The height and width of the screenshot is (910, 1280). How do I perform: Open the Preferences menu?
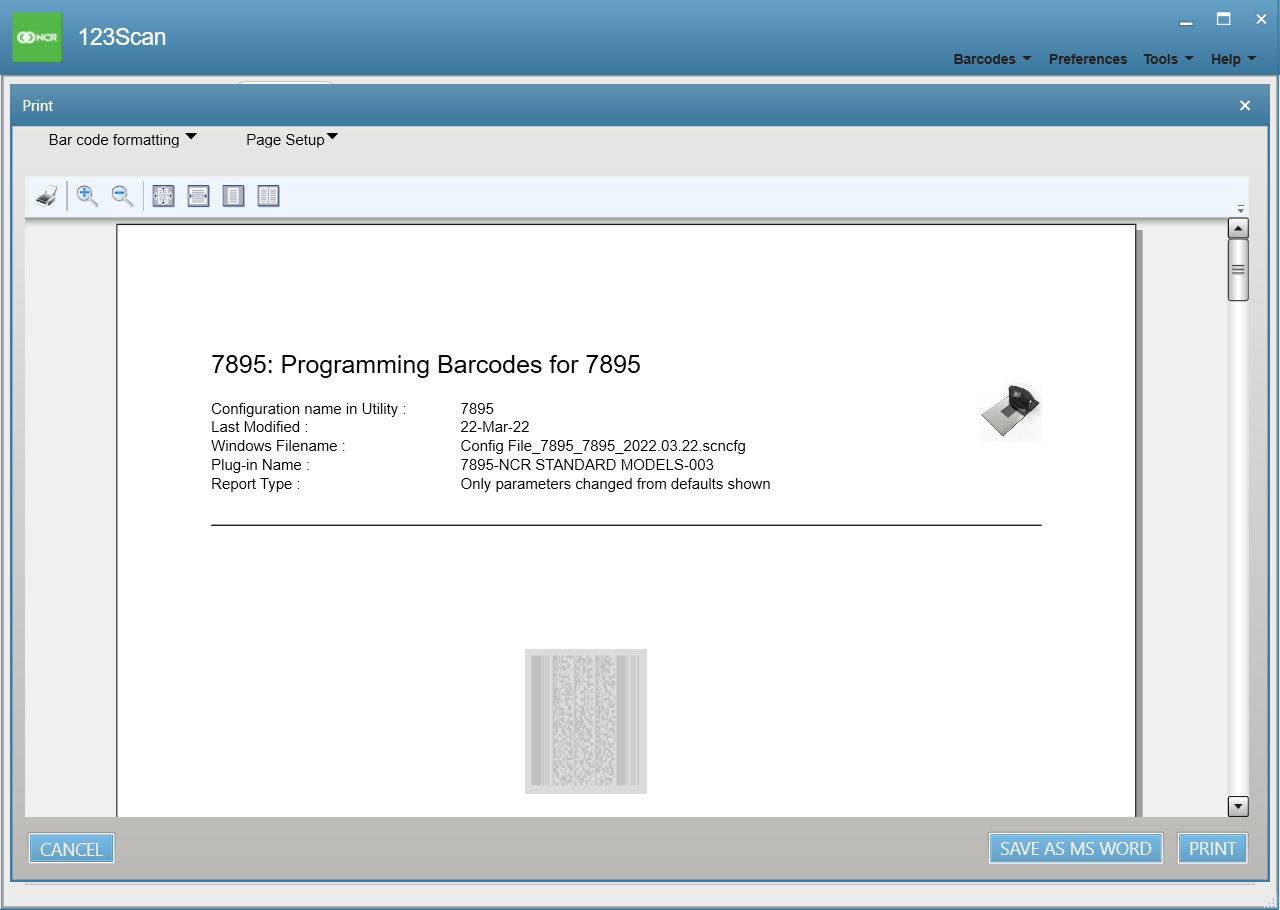point(1088,59)
